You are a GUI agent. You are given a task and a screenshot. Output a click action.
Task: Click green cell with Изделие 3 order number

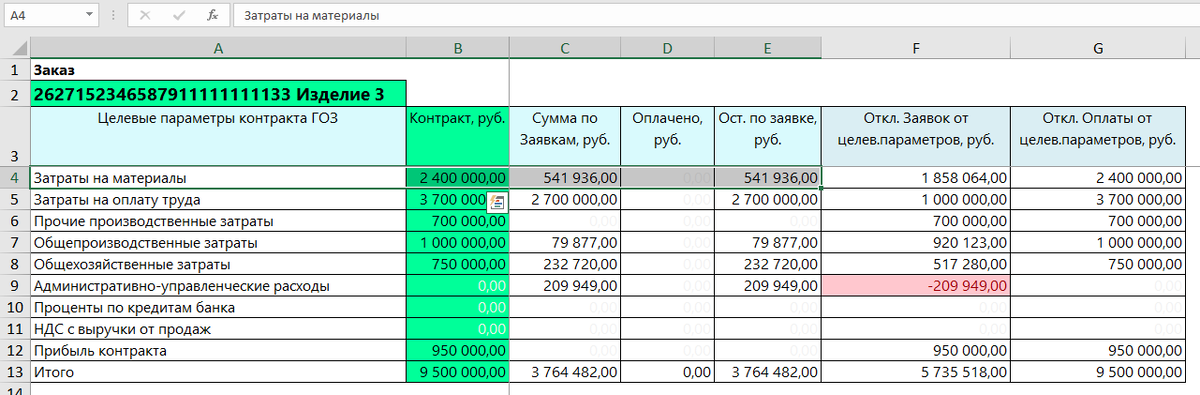(218, 93)
